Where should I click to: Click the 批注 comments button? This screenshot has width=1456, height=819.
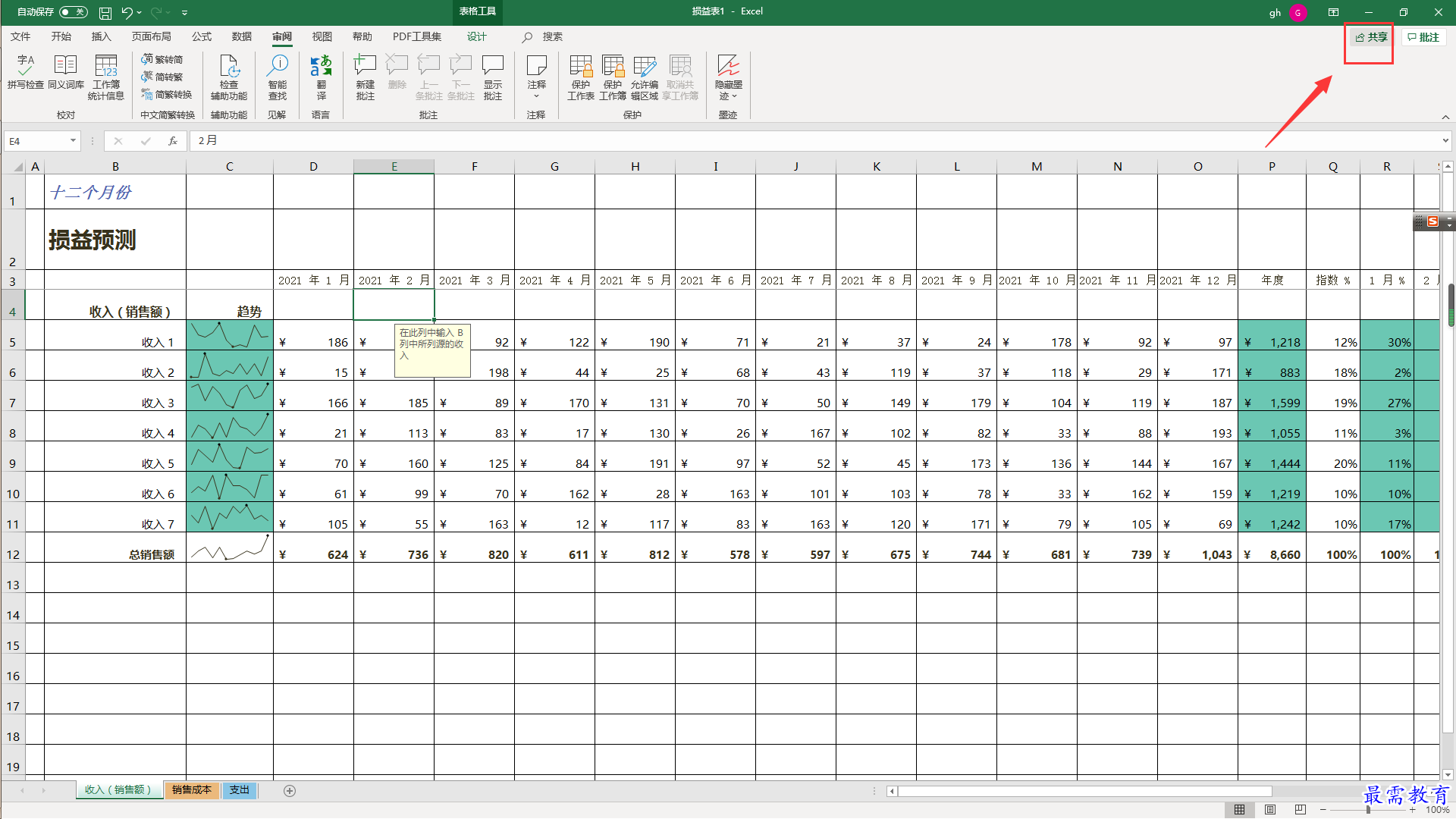tap(1423, 37)
